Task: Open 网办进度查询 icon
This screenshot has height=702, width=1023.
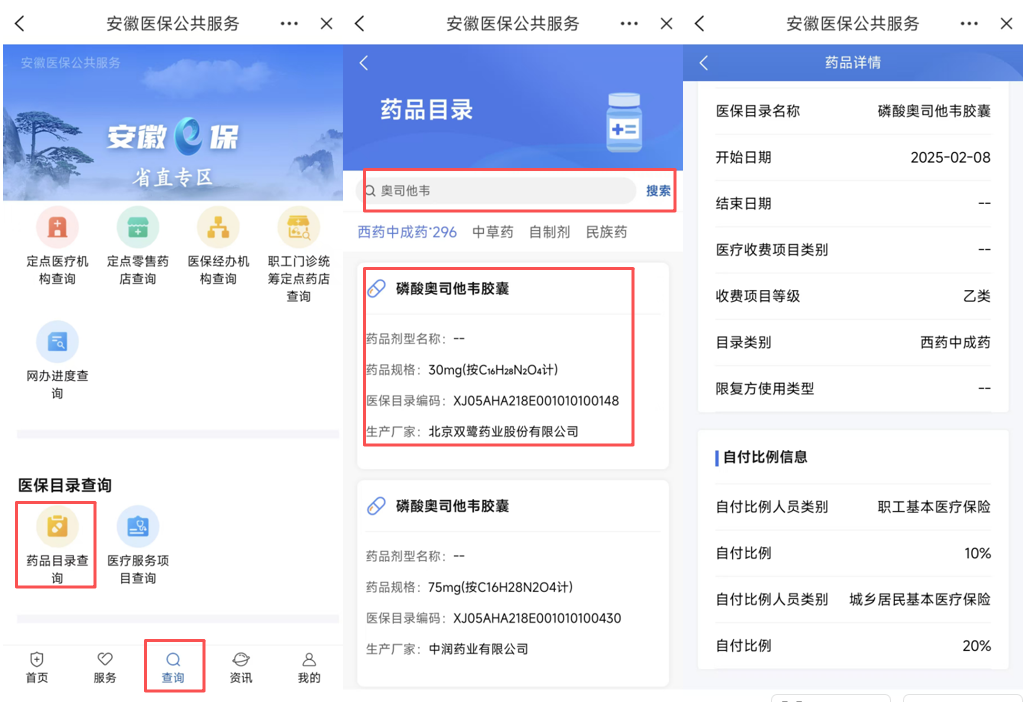Action: (57, 342)
